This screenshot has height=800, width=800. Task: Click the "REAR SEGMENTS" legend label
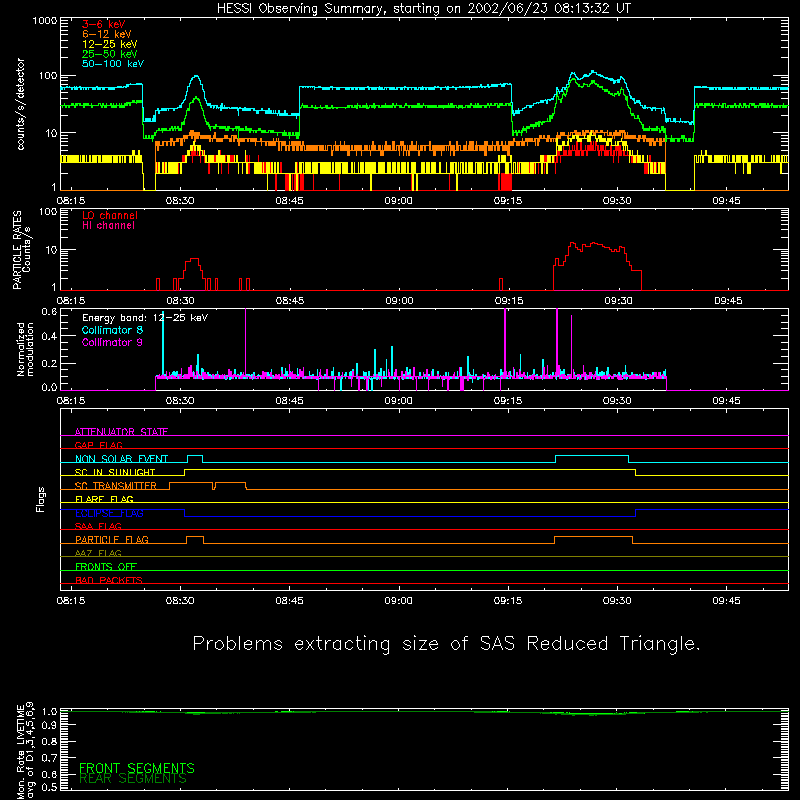133,779
